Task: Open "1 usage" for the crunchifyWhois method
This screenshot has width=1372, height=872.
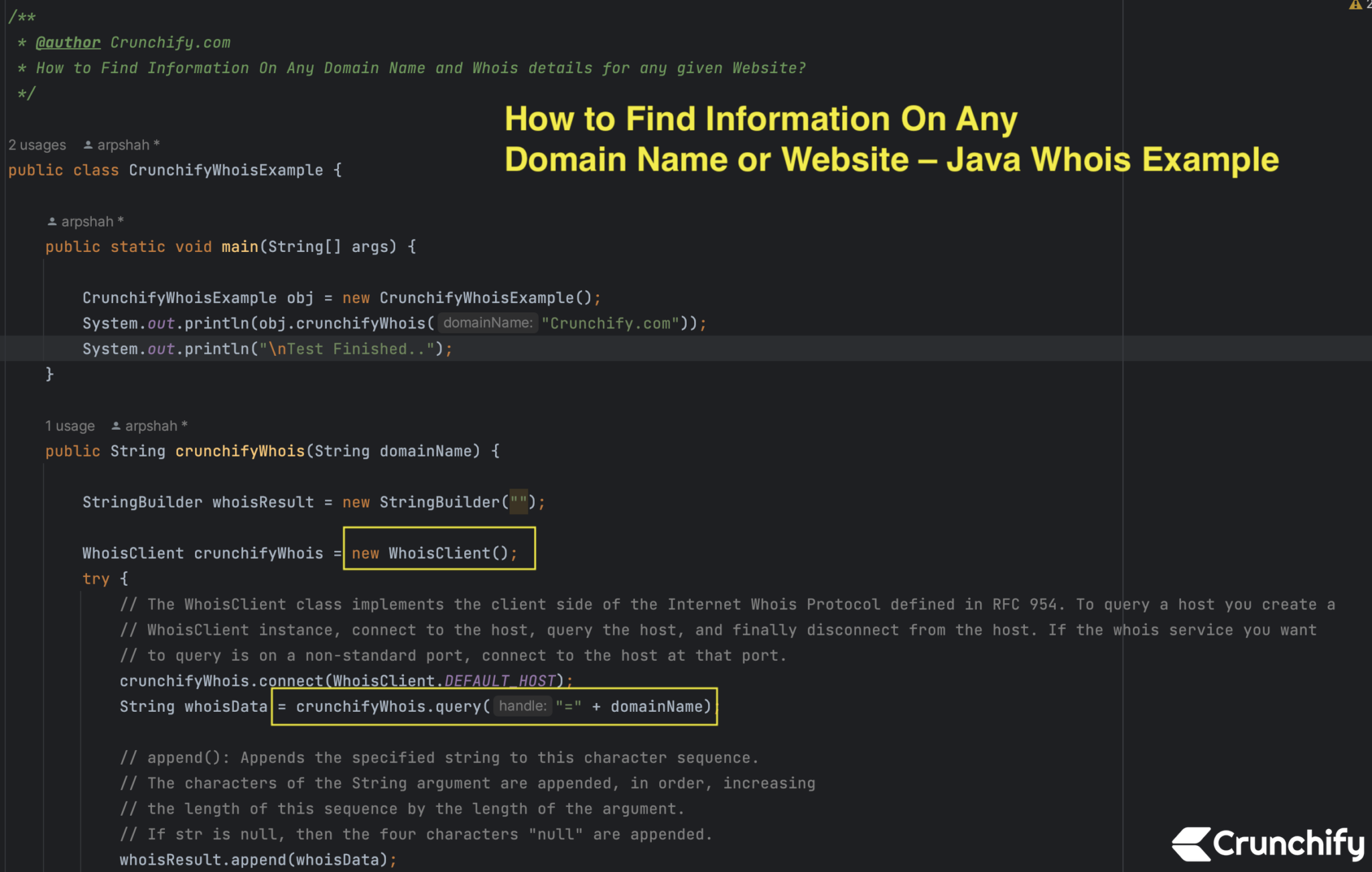Action: pos(70,425)
